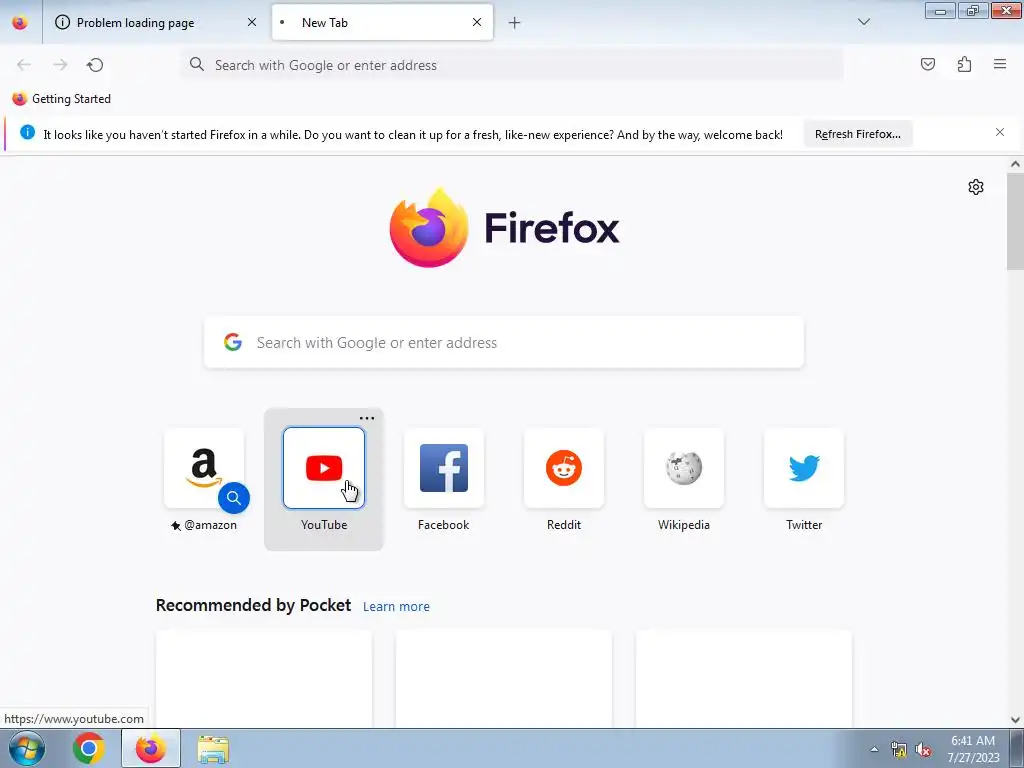Image resolution: width=1024 pixels, height=768 pixels.
Task: Open the Save to Pocket icon
Action: coord(927,64)
